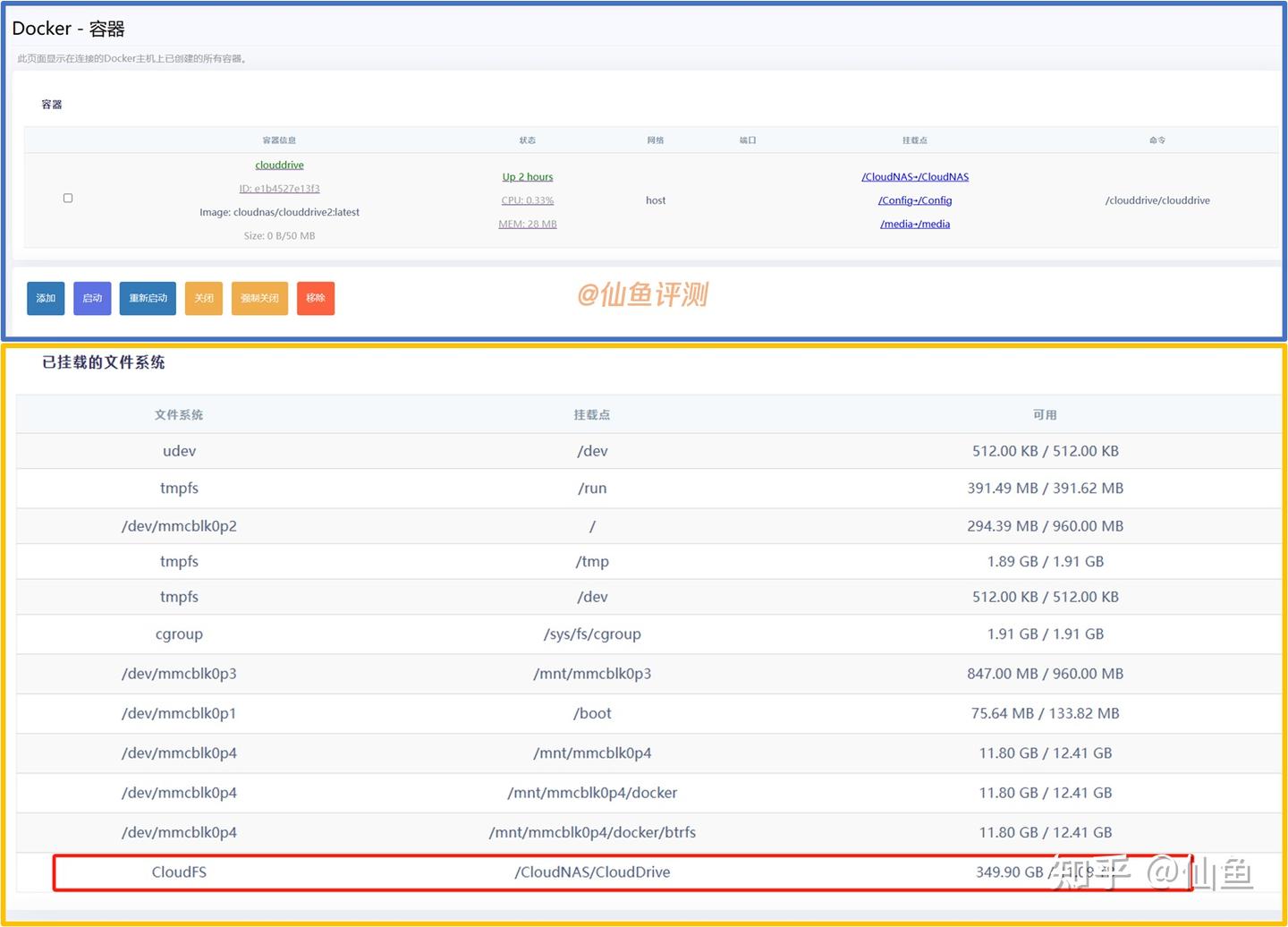Open the /CloudNAS→/CloudNAS mount point link
Image resolution: width=1288 pixels, height=927 pixels.
[914, 176]
